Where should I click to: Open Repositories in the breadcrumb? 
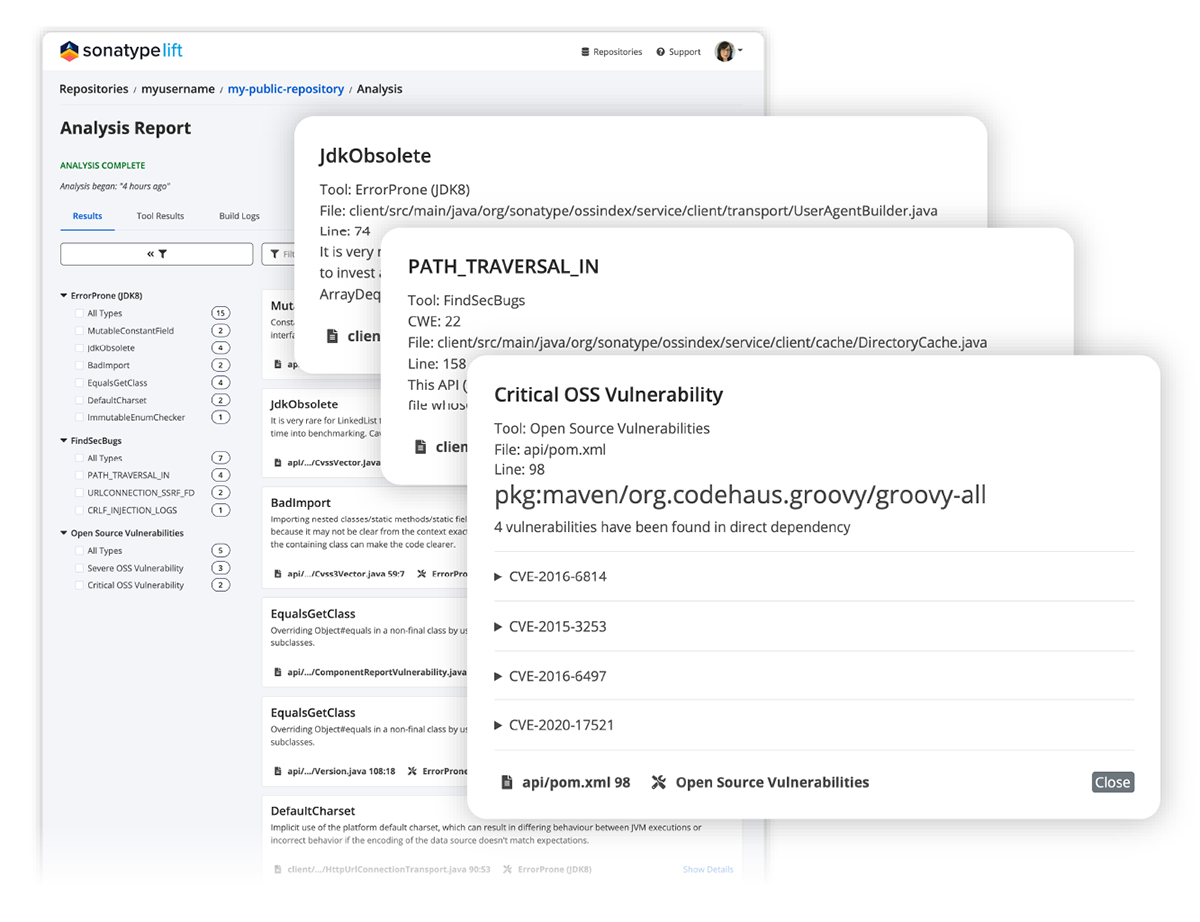click(x=94, y=89)
